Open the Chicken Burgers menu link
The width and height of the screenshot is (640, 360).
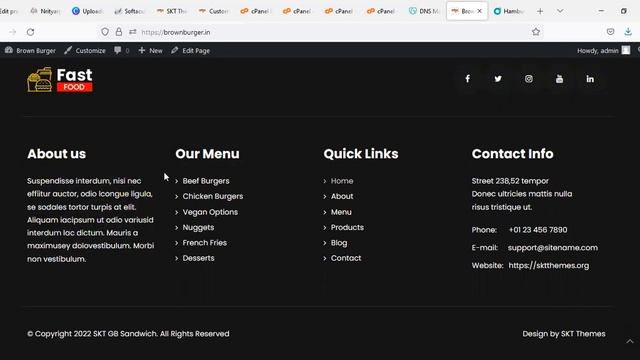[x=213, y=196]
